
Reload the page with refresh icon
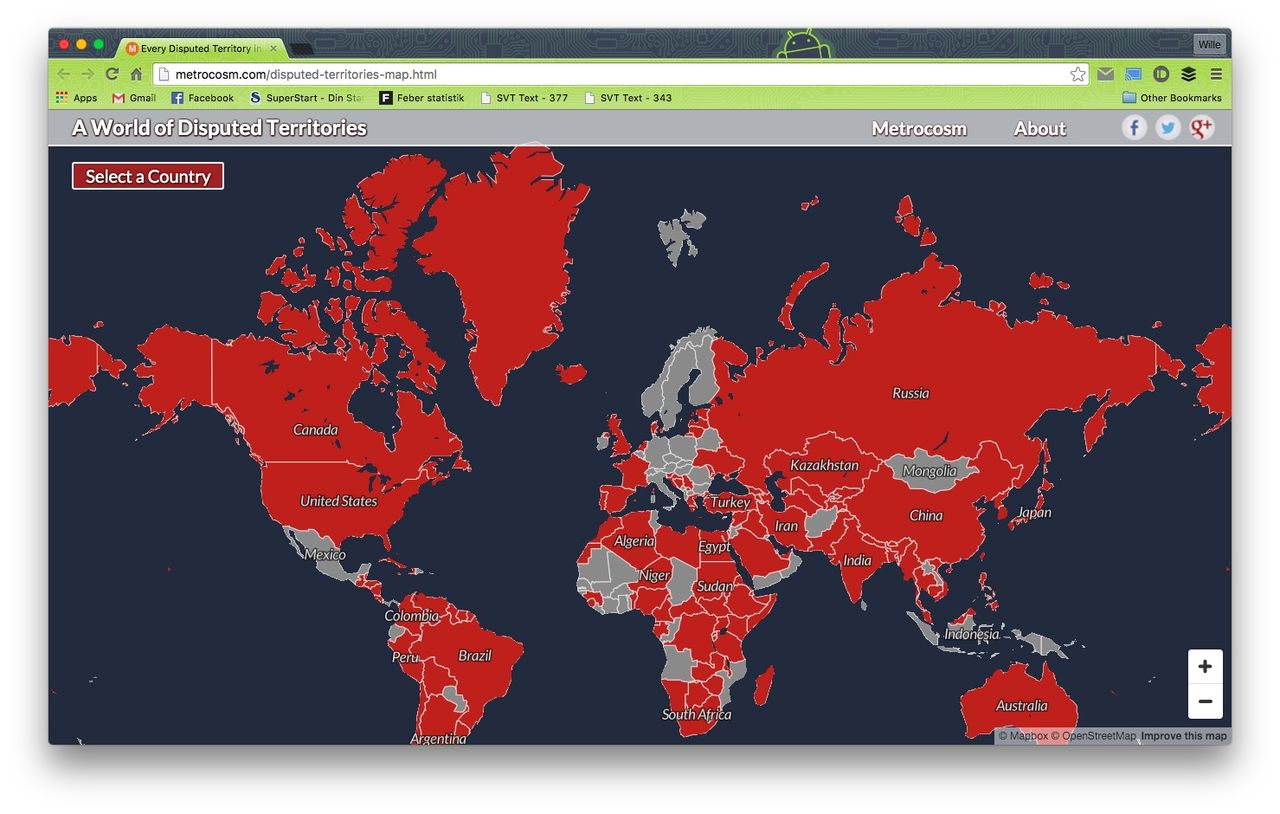click(112, 74)
